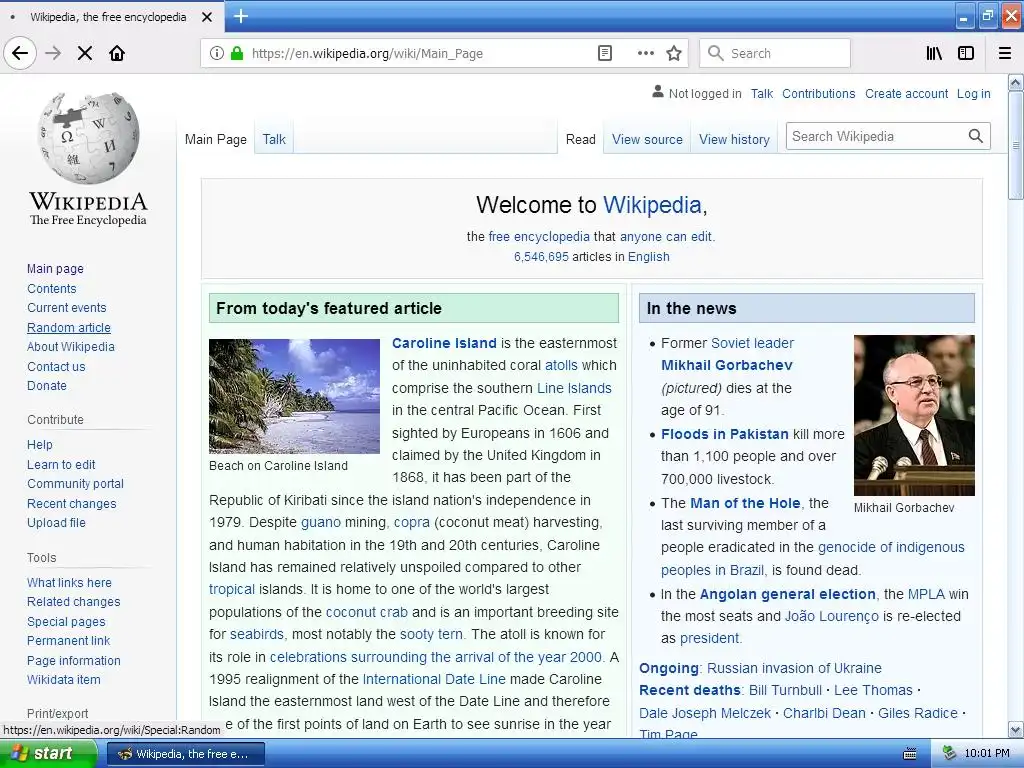Screen dimensions: 1024x768
Task: Toggle Reader View icon in address bar
Action: click(x=605, y=53)
